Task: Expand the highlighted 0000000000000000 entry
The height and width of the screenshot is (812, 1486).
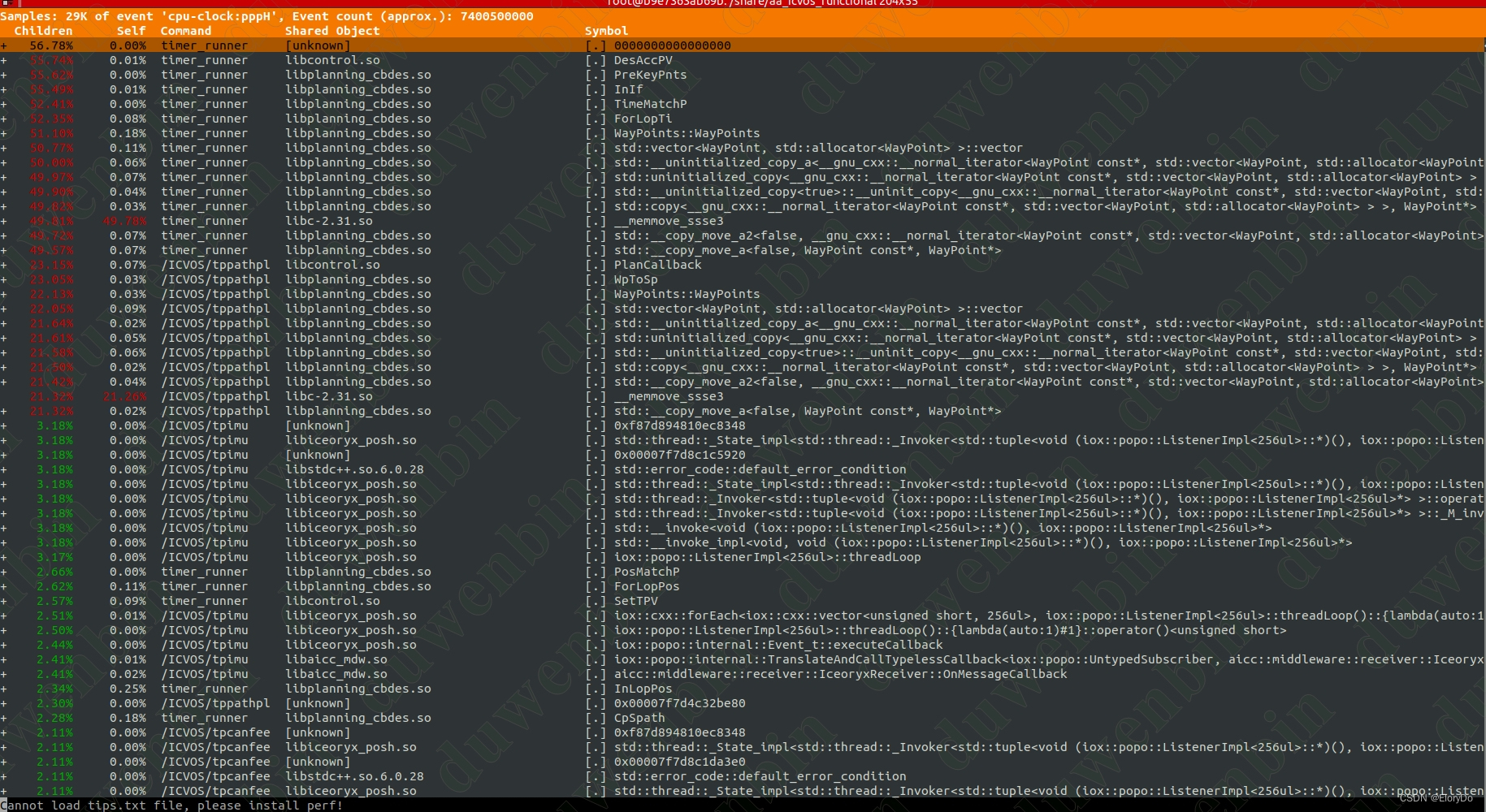Action: (6, 45)
